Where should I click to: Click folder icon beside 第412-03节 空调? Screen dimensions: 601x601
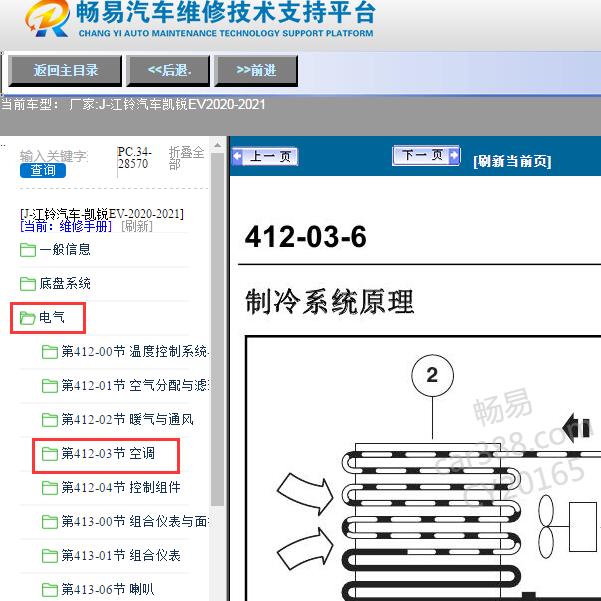tap(49, 454)
